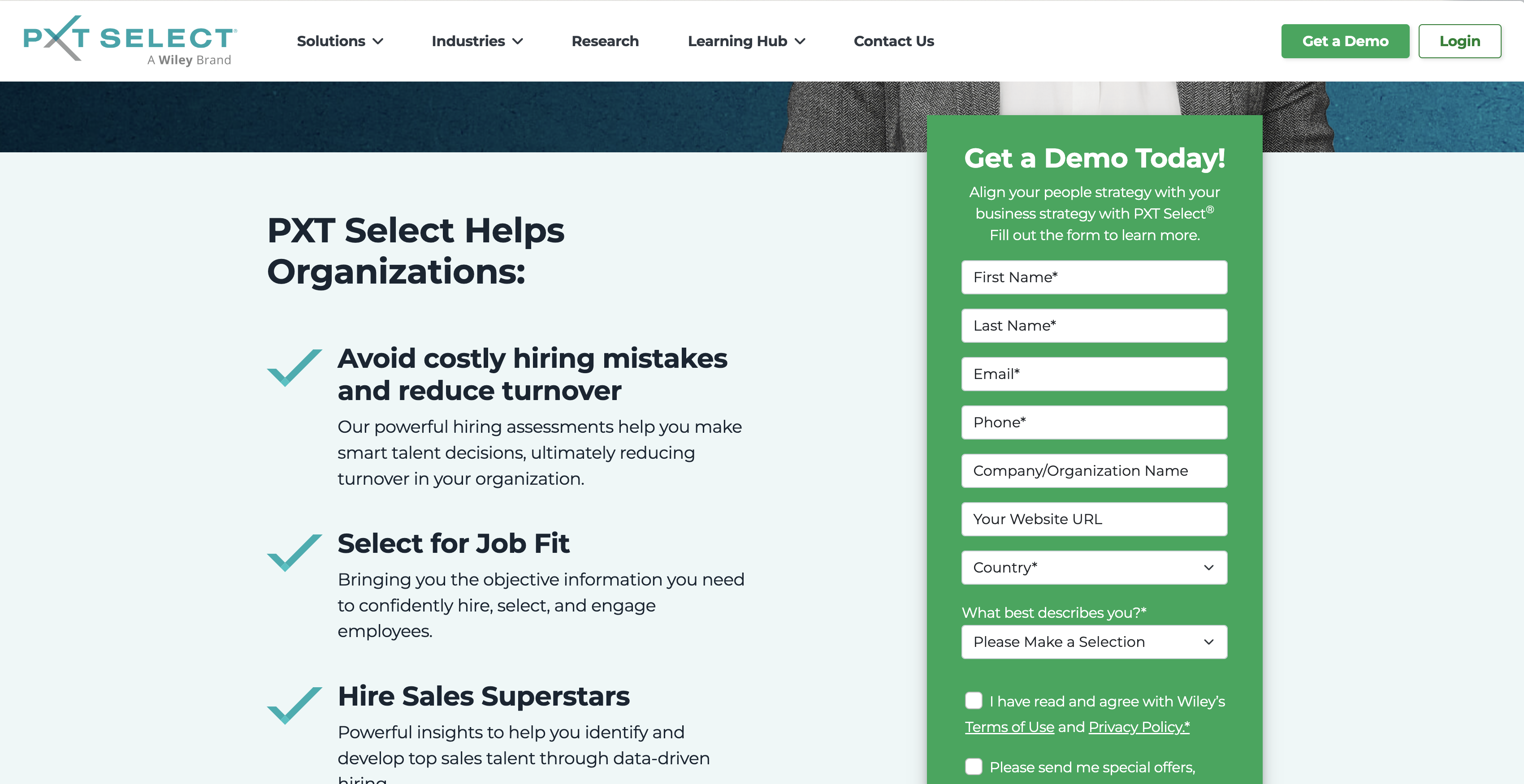Screen dimensions: 1524x784
Task: Check the send me special offers checkbox
Action: 973,766
